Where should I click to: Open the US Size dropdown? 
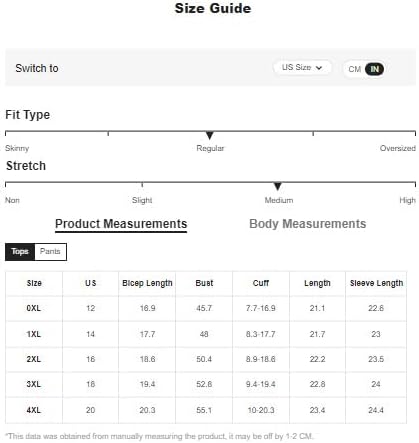coord(302,68)
